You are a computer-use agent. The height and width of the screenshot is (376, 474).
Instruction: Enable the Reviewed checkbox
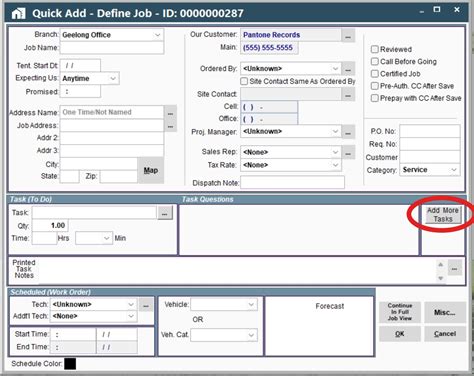click(x=375, y=49)
